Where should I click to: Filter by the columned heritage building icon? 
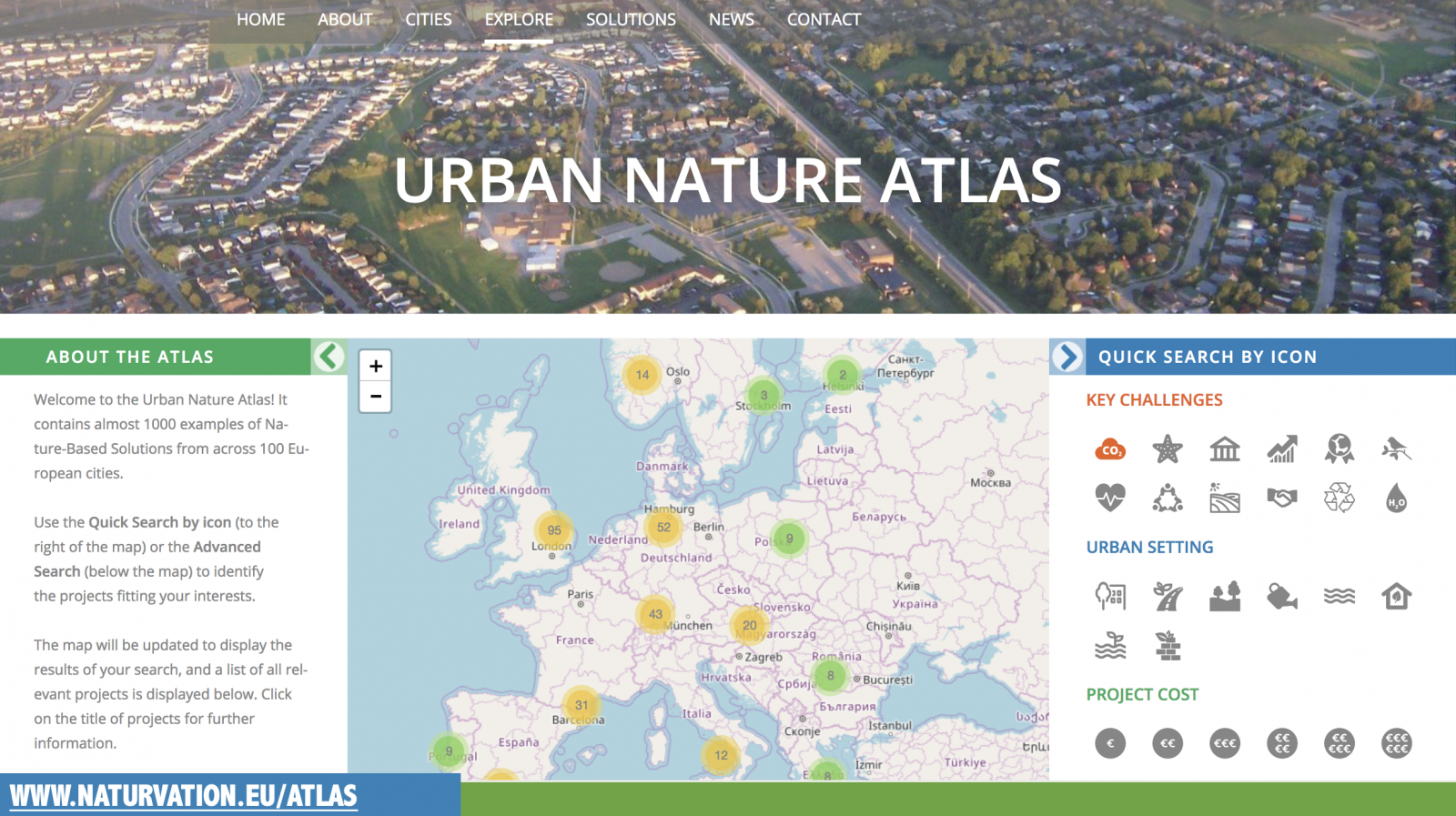click(x=1225, y=448)
